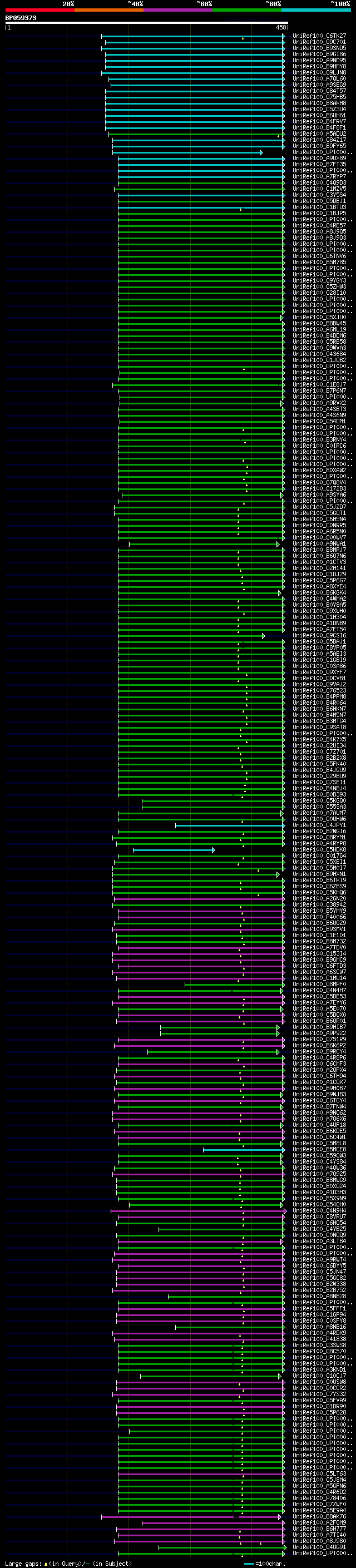Select label UniRef100_Q5KGQ0
This screenshot has height=1568, width=356.
[x=319, y=800]
